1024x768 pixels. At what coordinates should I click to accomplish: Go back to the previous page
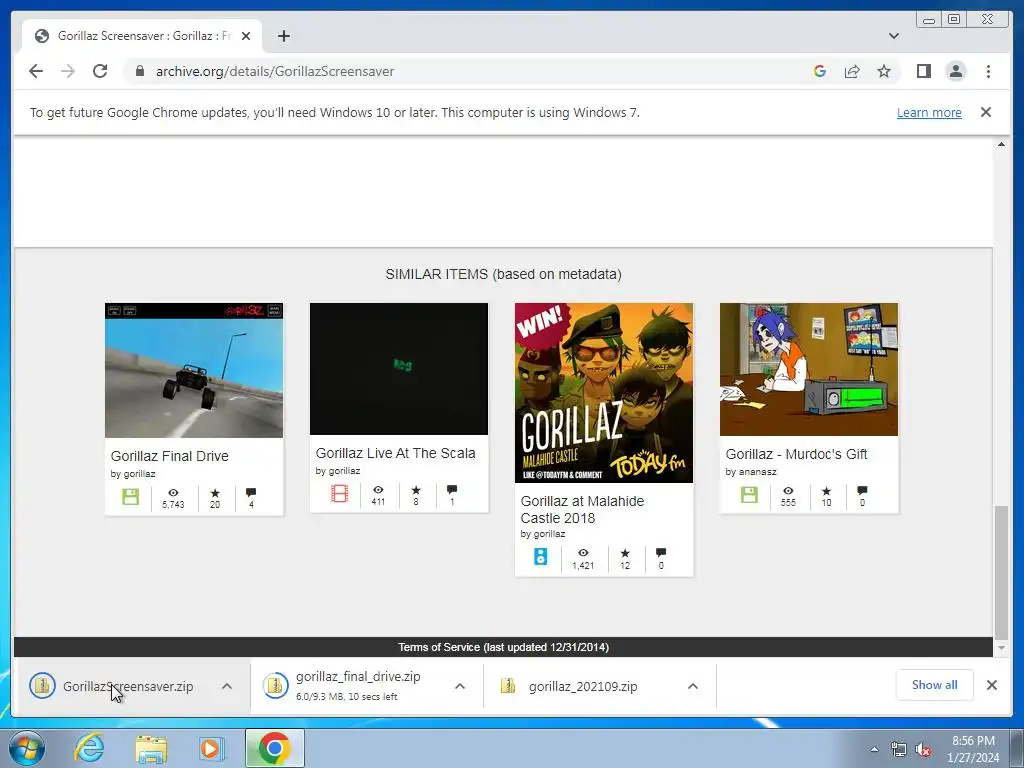coord(36,71)
